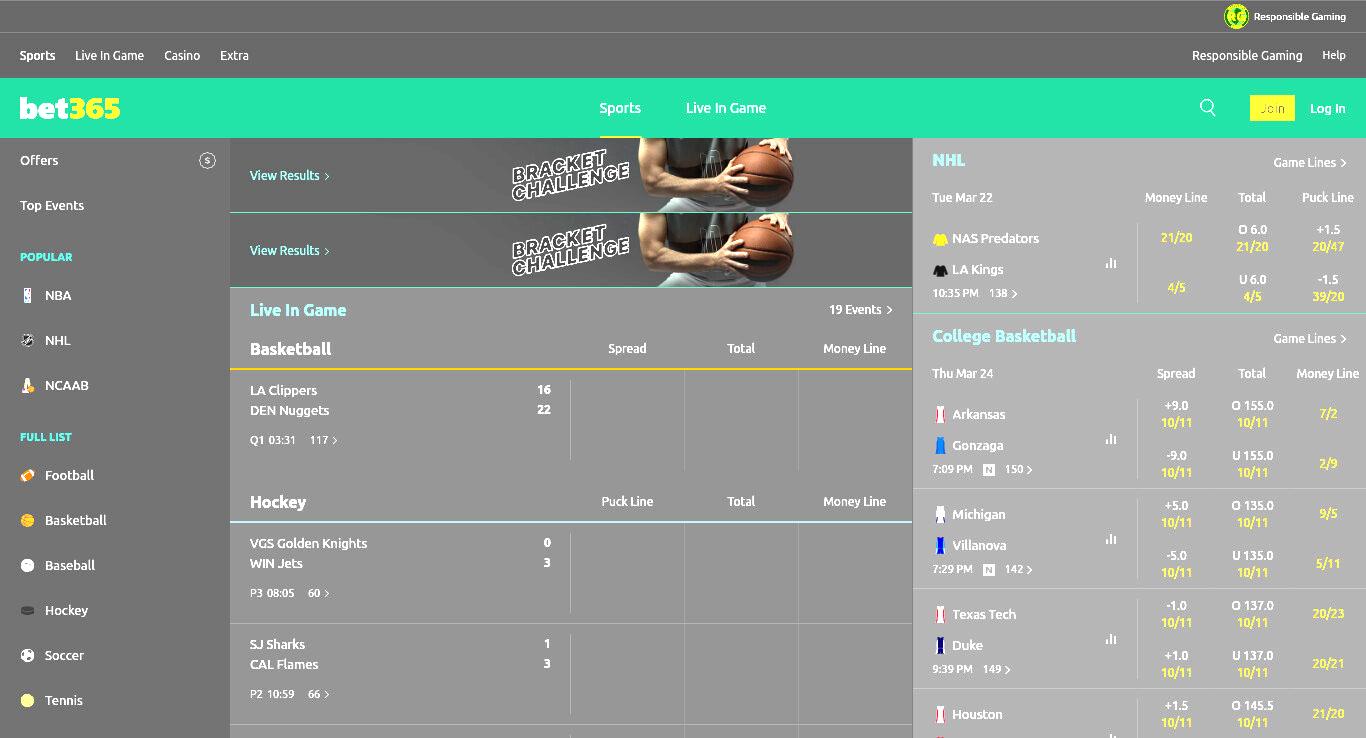This screenshot has width=1366, height=738.
Task: Click the Live In Game section heading
Action: [298, 310]
